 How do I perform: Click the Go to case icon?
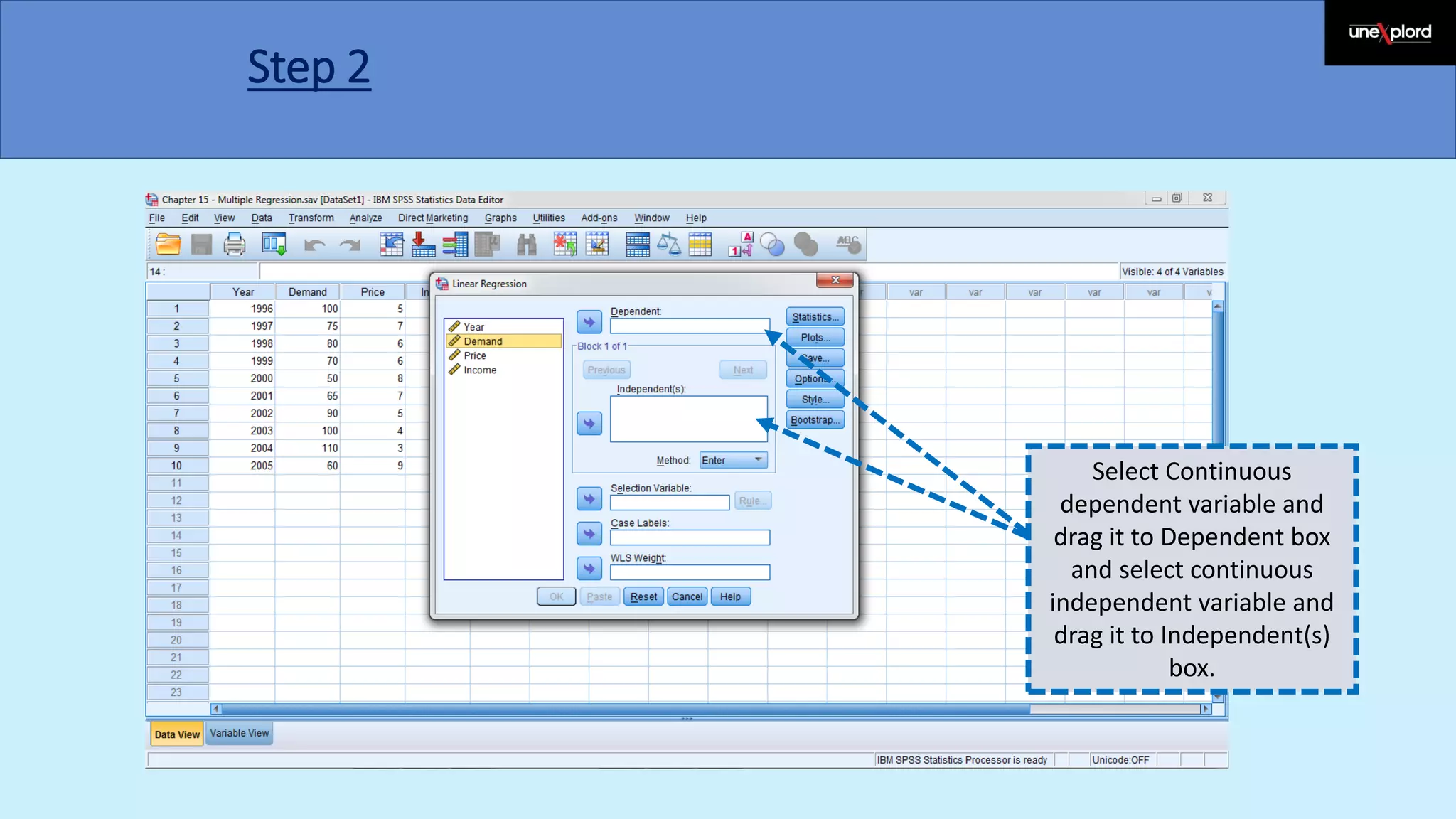[x=391, y=245]
